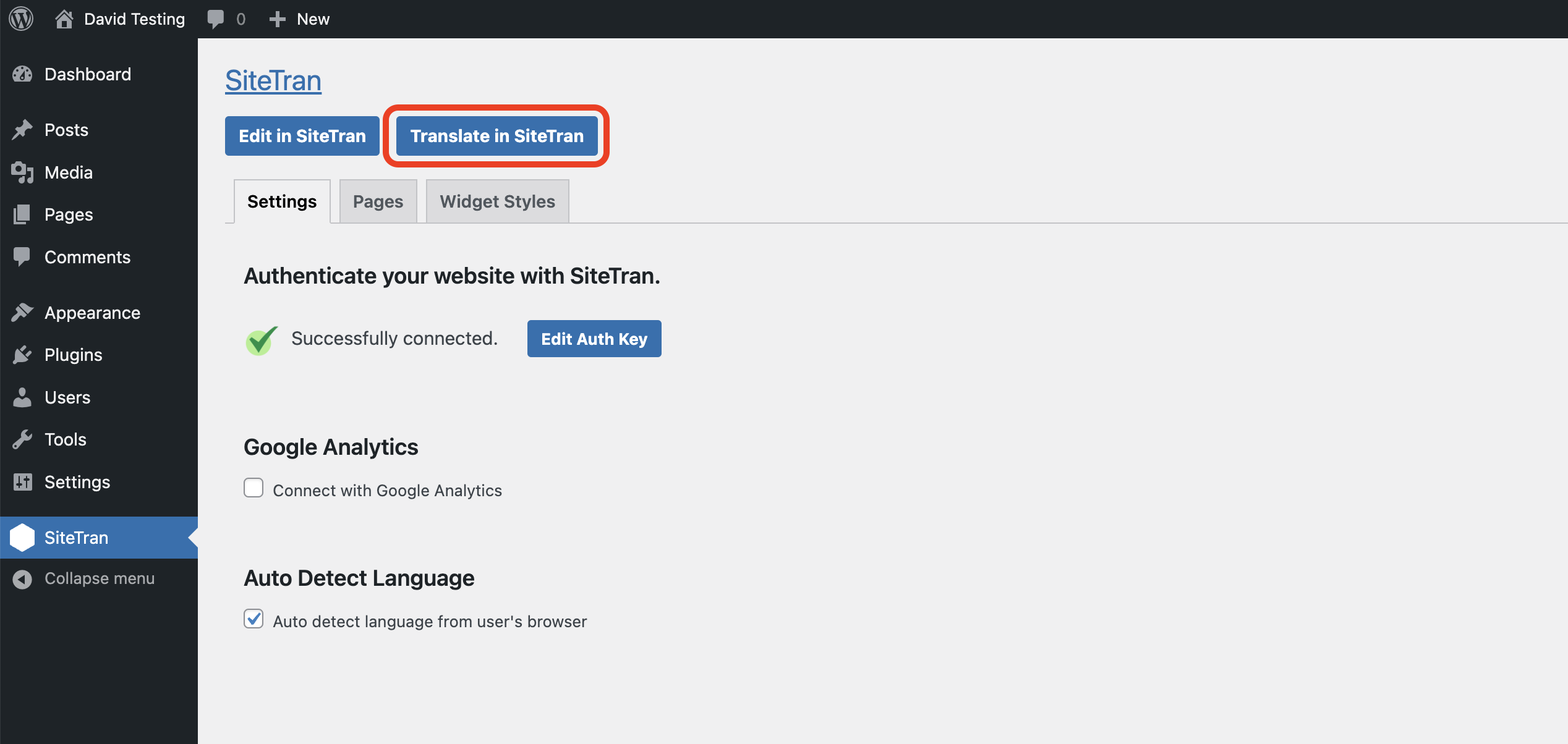Image resolution: width=1568 pixels, height=744 pixels.
Task: Open Settings in the sidebar menu
Action: pyautogui.click(x=99, y=482)
